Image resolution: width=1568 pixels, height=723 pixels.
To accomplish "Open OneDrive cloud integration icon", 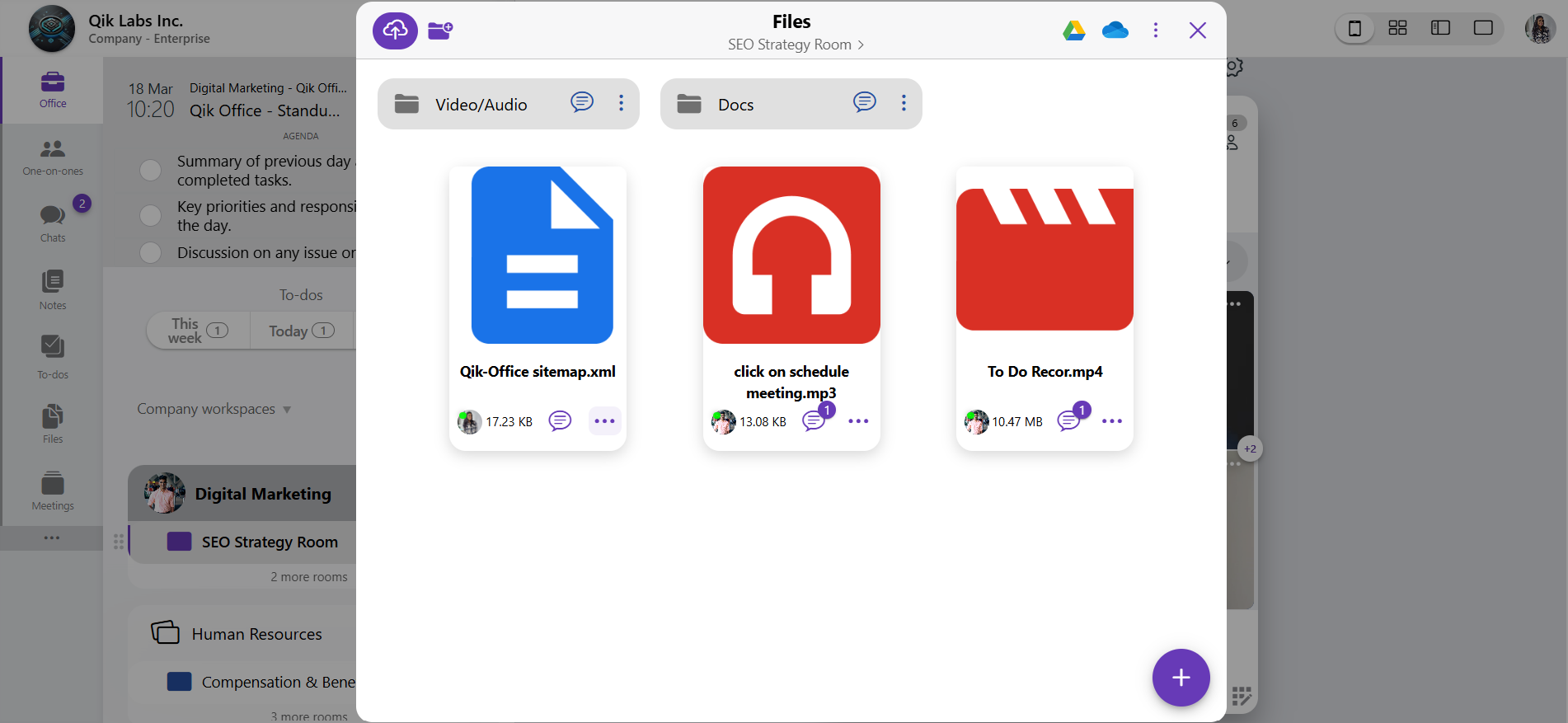I will click(x=1115, y=31).
